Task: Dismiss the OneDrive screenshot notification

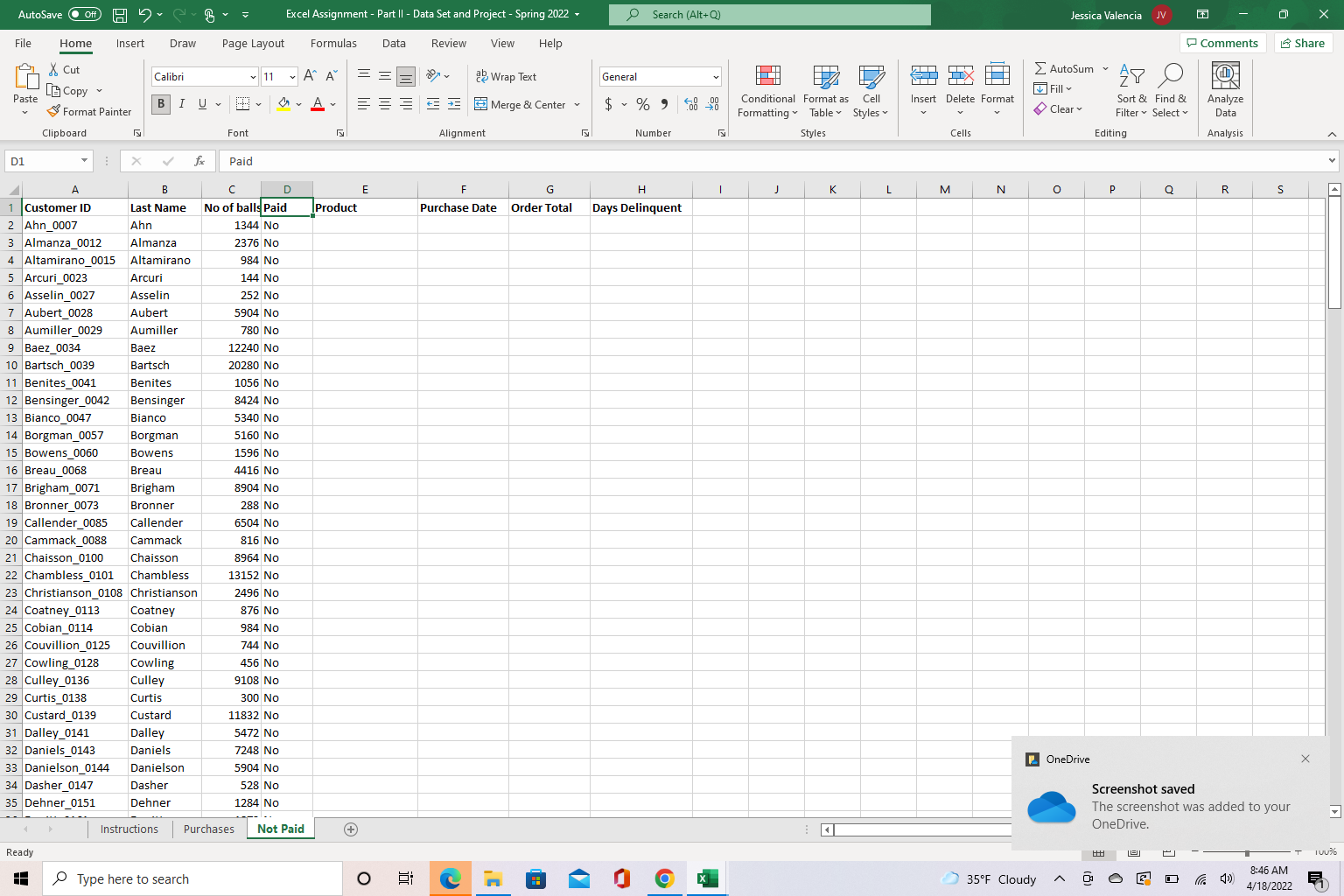Action: (x=1305, y=759)
